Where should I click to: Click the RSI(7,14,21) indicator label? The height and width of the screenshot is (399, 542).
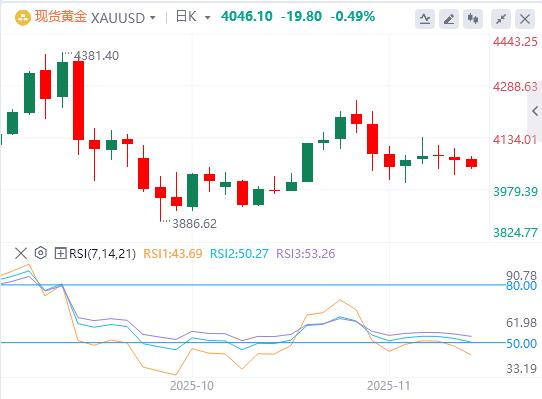102,253
